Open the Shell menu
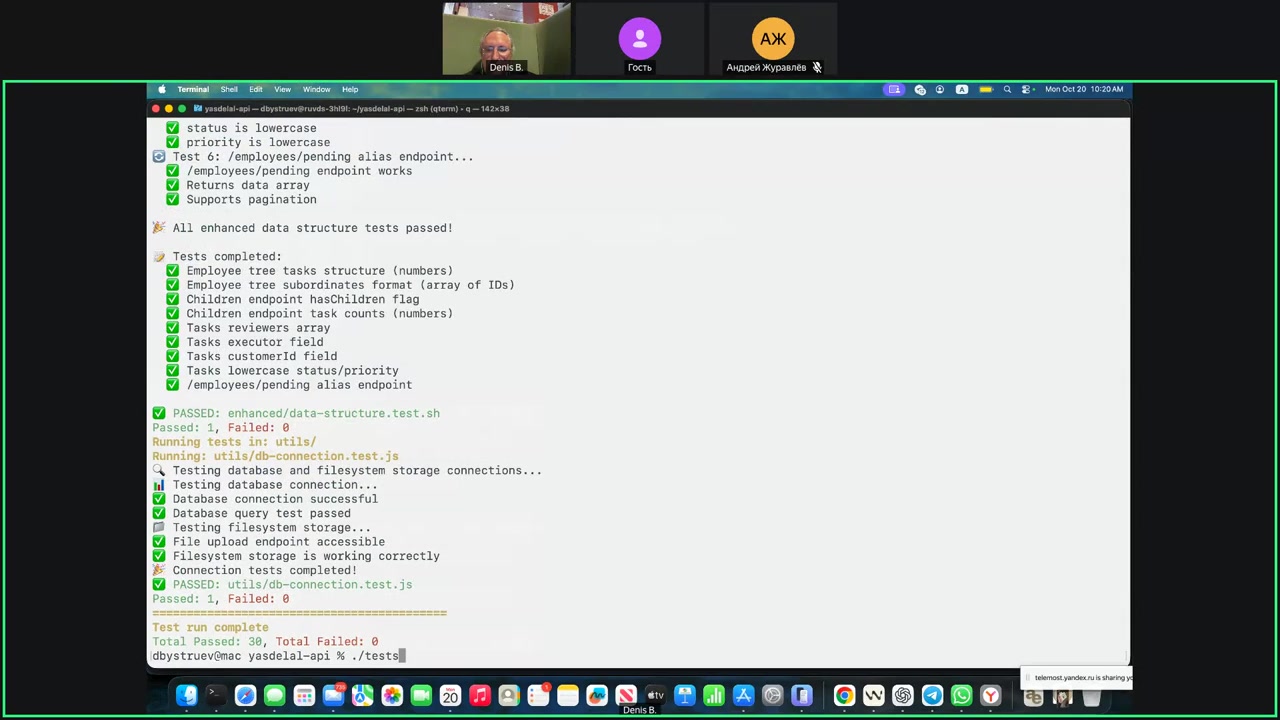1280x720 pixels. coord(229,90)
